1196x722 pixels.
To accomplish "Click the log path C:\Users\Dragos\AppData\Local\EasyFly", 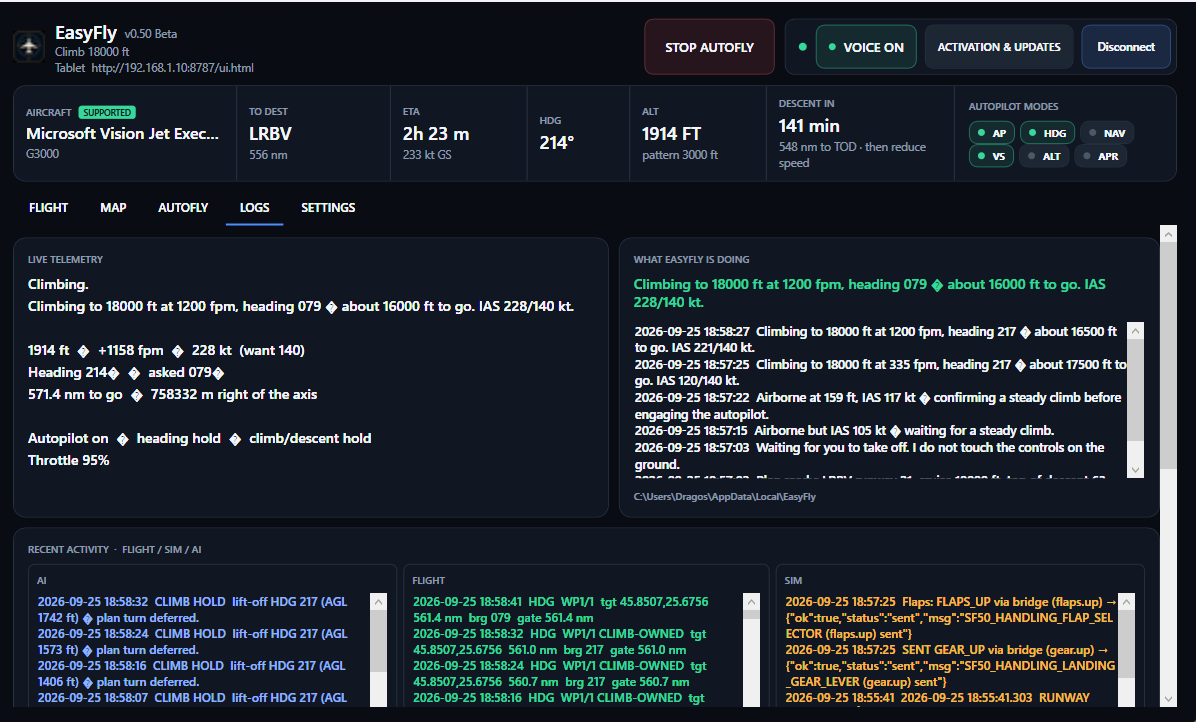I will point(725,496).
